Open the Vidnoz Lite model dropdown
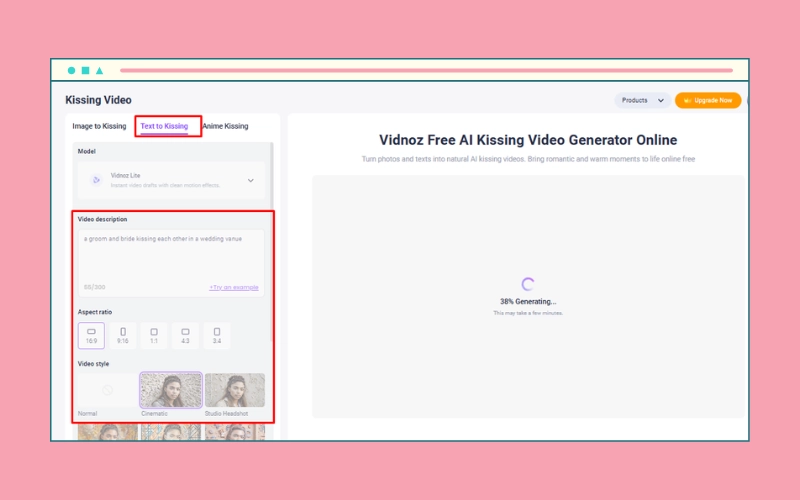This screenshot has height=500, width=800. pyautogui.click(x=171, y=180)
